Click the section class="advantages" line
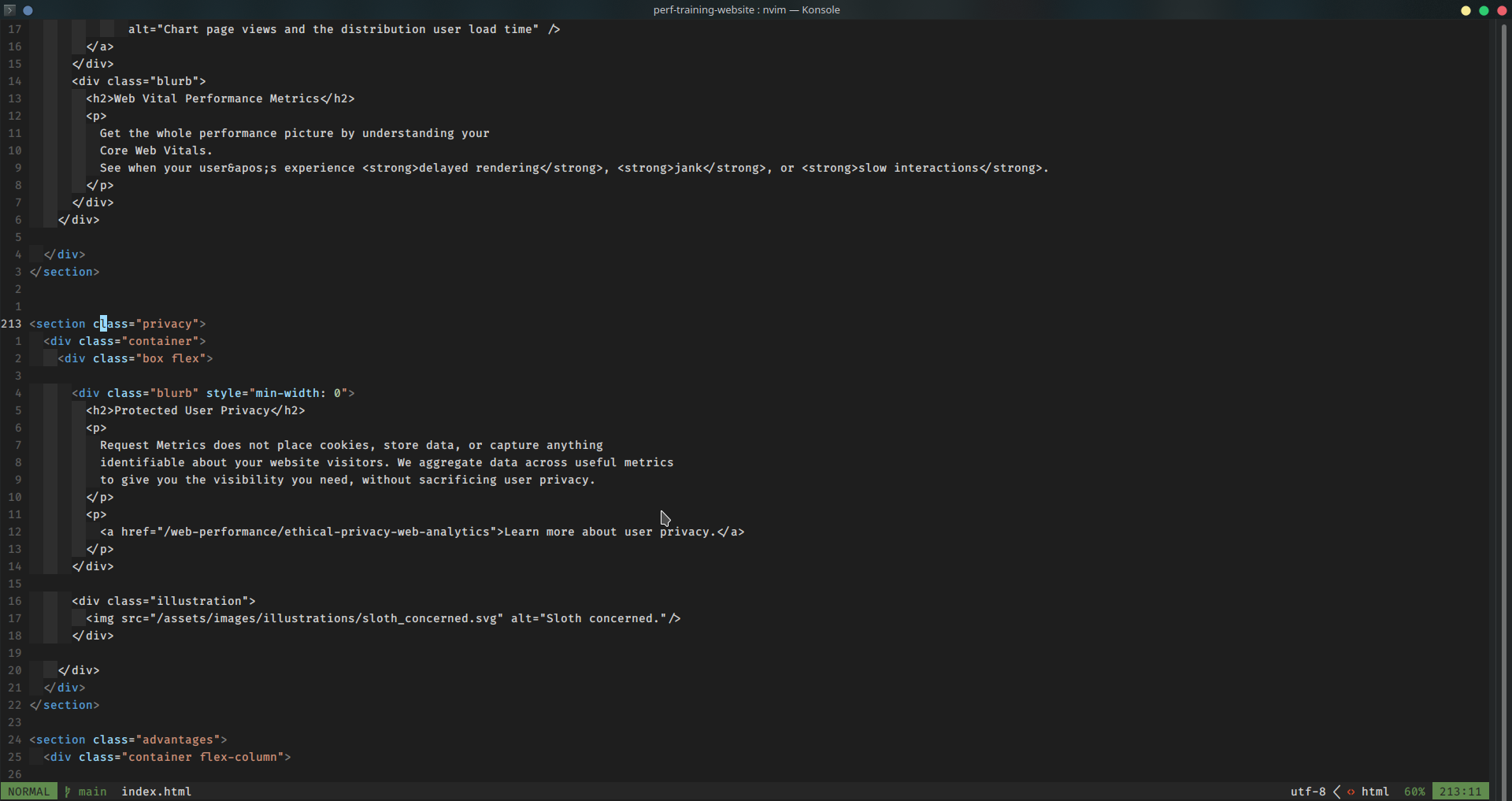 pos(128,740)
